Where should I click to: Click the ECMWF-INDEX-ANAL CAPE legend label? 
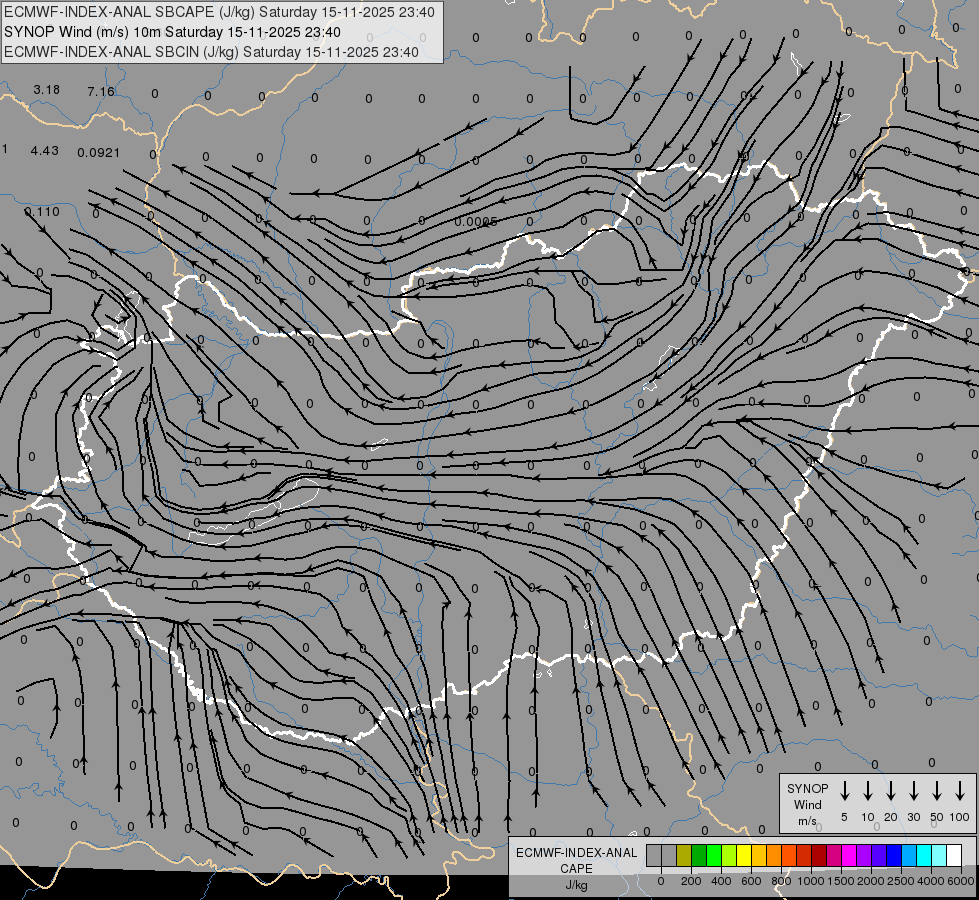576,860
